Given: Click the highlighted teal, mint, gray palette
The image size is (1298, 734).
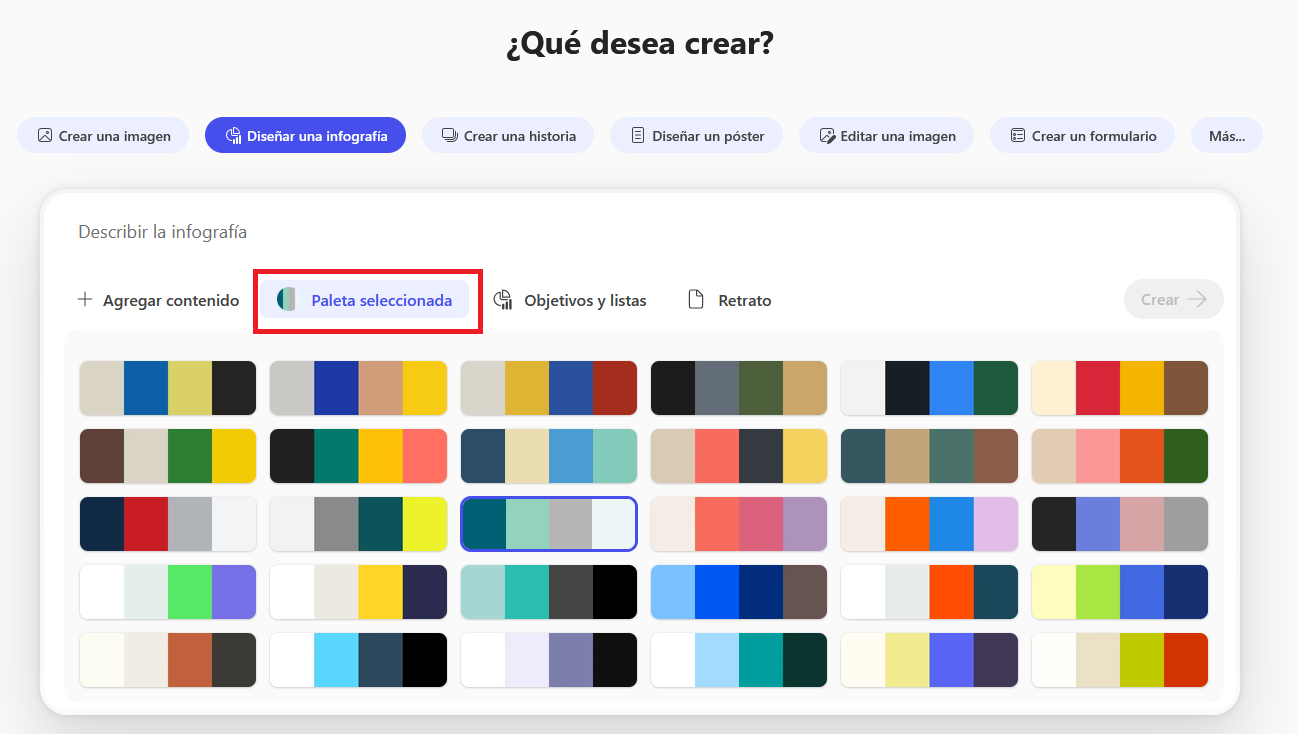Looking at the screenshot, I should click(x=549, y=524).
